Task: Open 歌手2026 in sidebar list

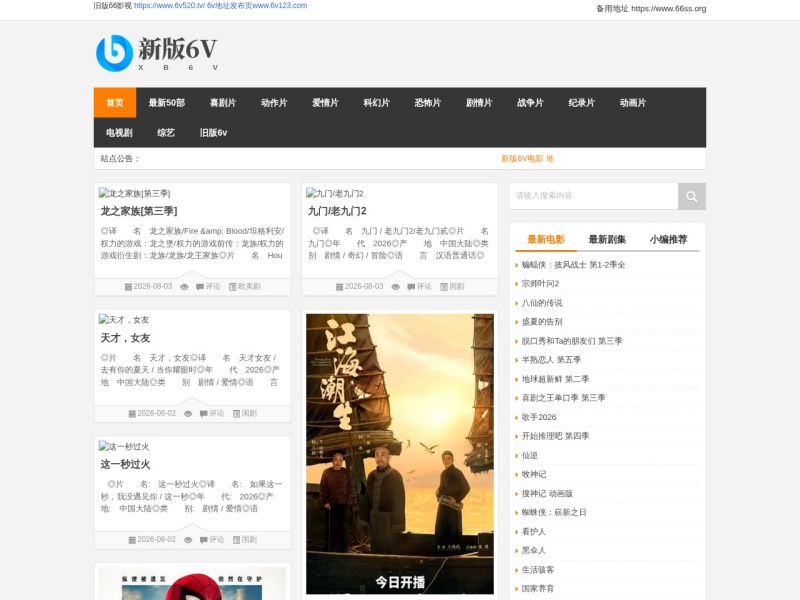Action: (x=539, y=417)
